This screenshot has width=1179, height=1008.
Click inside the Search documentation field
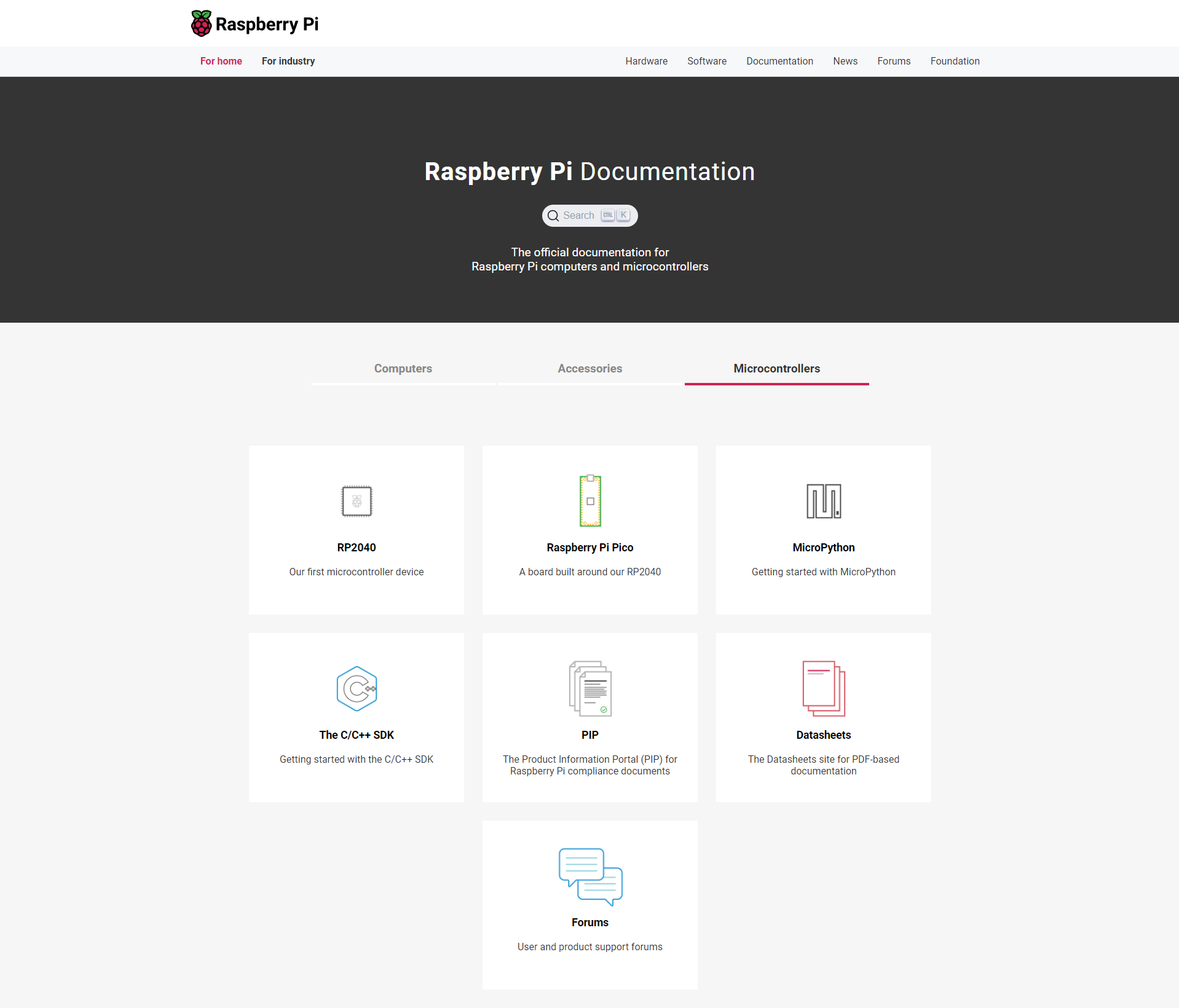[x=579, y=216]
